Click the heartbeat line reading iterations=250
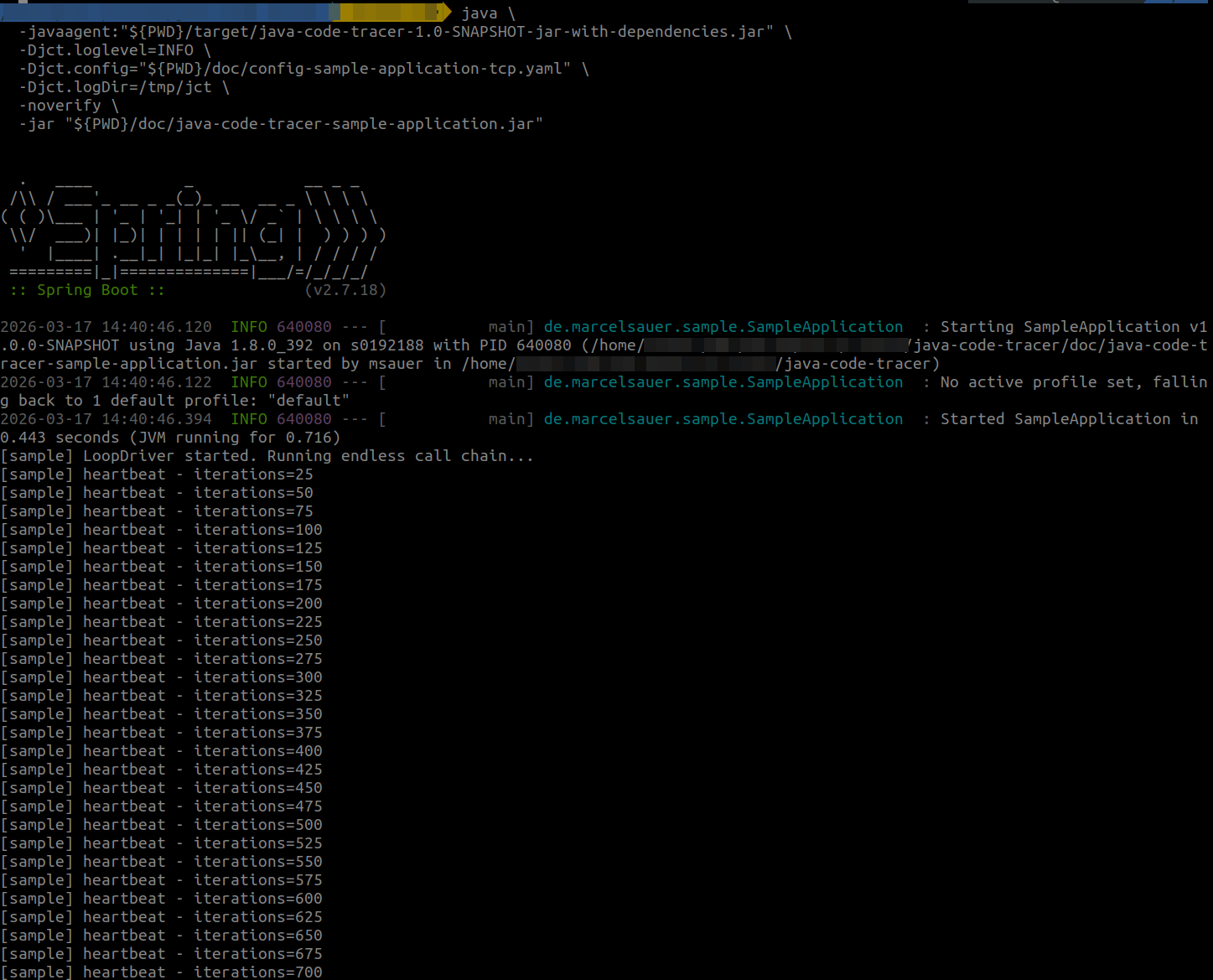Screen dimensions: 1213x980 point(161,640)
